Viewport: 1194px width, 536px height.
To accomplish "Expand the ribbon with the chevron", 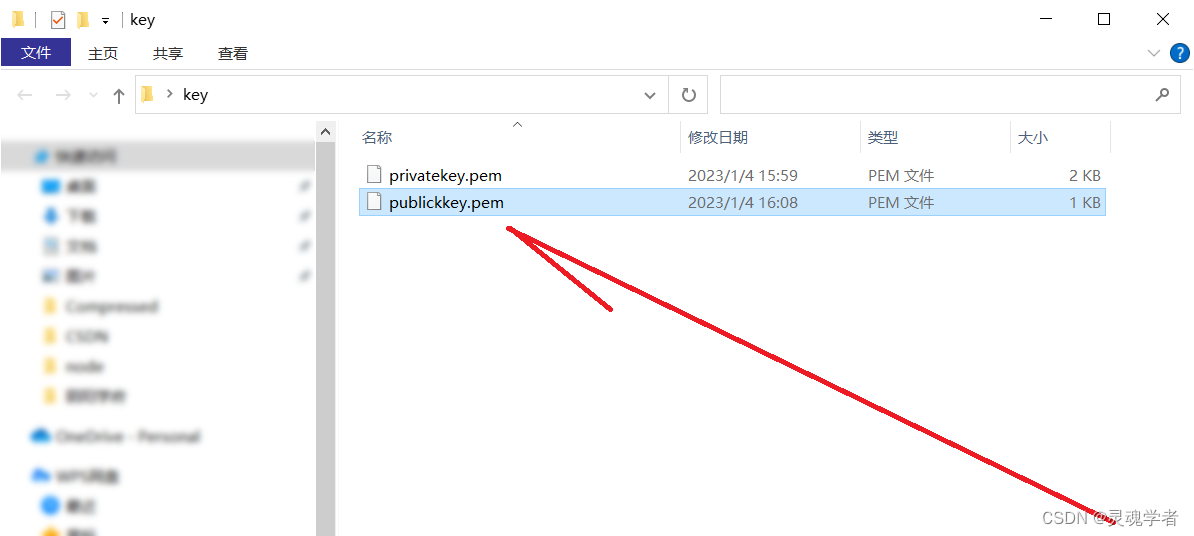I will point(1153,53).
